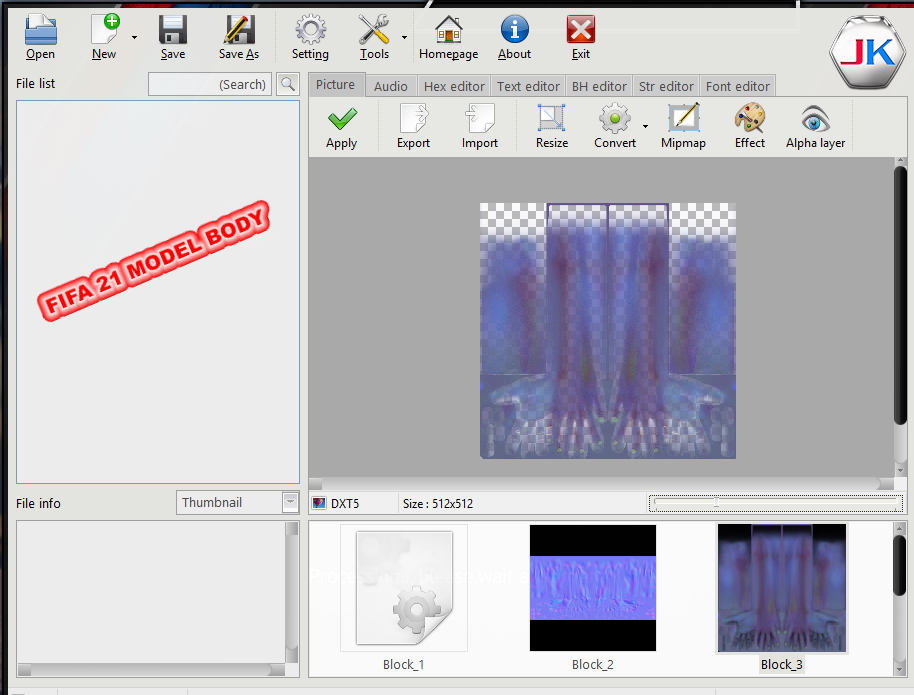Click the JK logo badge
The image size is (914, 695).
(869, 52)
